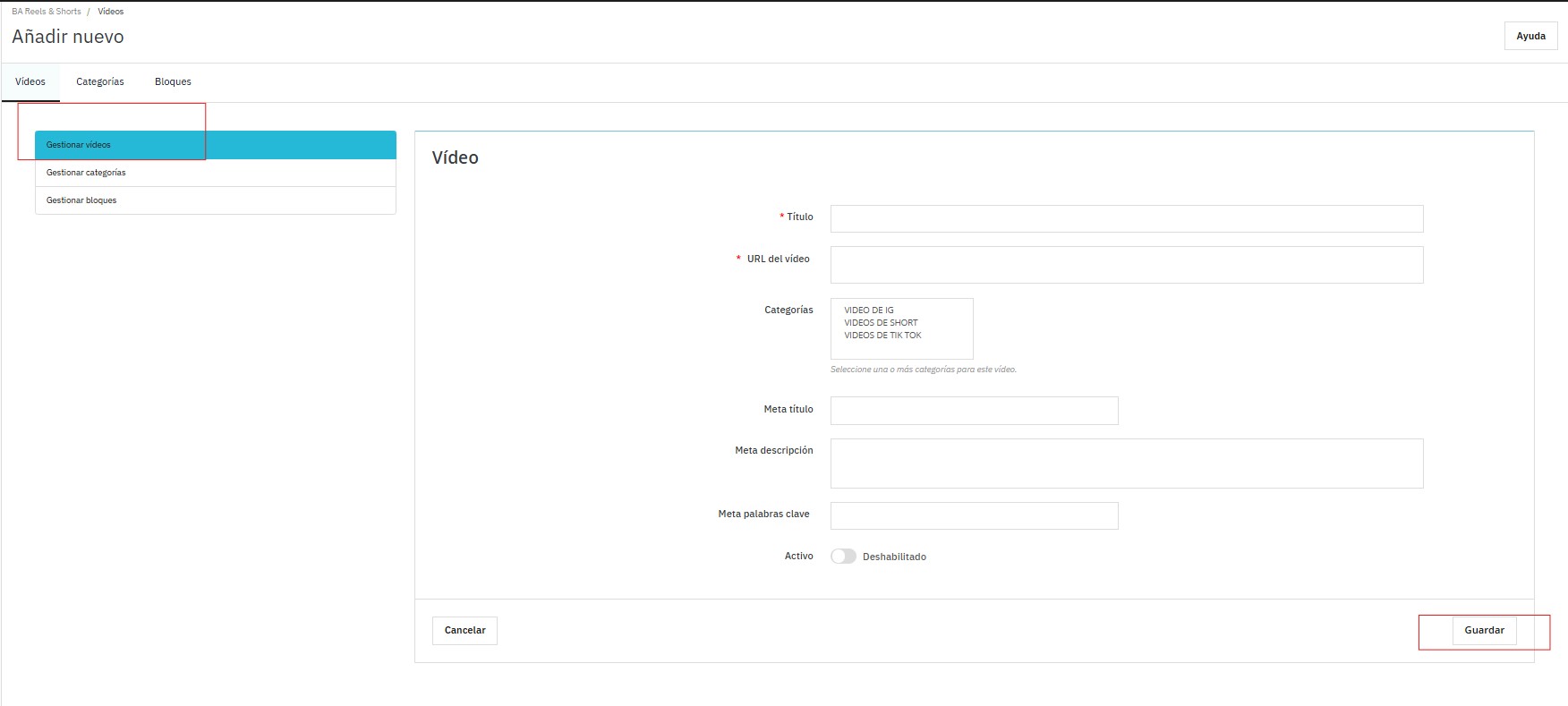Click the URL del vídeo field
This screenshot has width=1568, height=706.
click(1126, 265)
